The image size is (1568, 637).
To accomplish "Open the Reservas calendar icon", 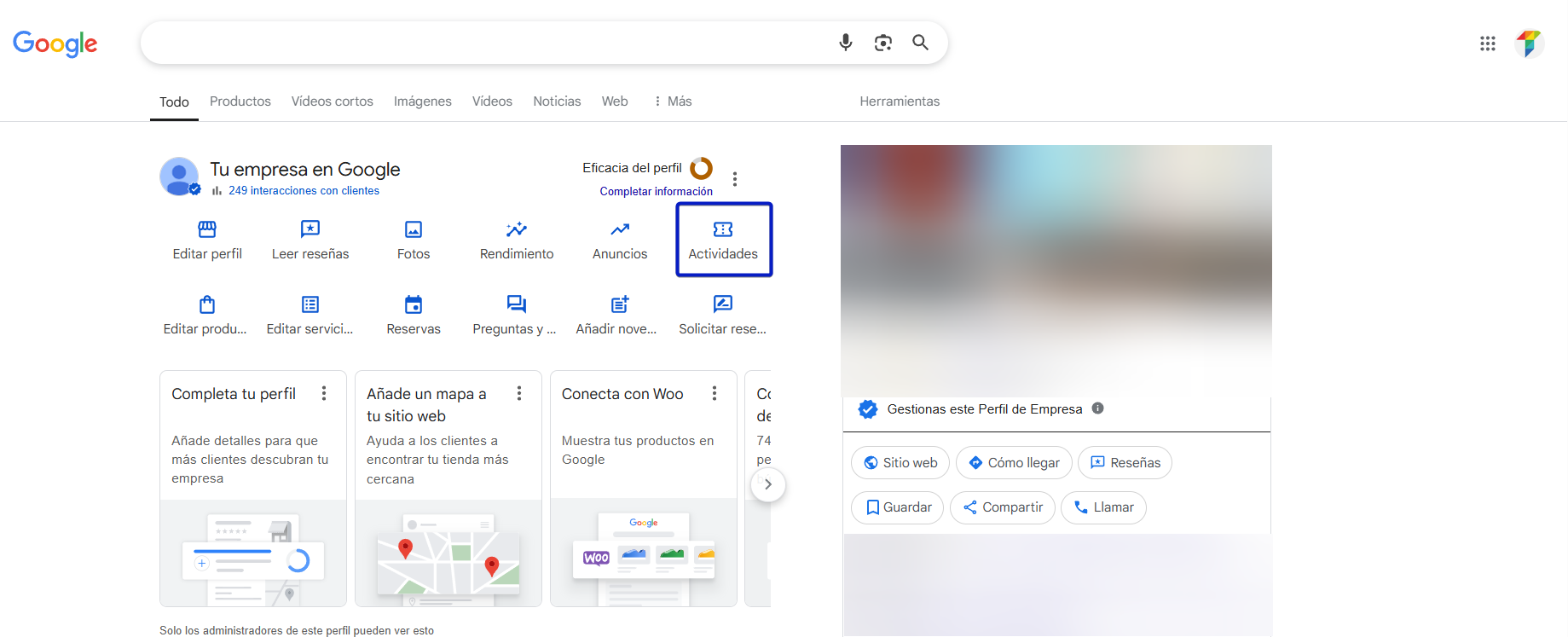I will pyautogui.click(x=414, y=304).
